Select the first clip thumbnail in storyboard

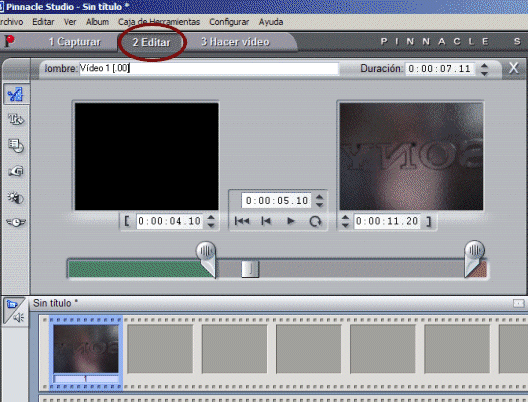(86, 349)
